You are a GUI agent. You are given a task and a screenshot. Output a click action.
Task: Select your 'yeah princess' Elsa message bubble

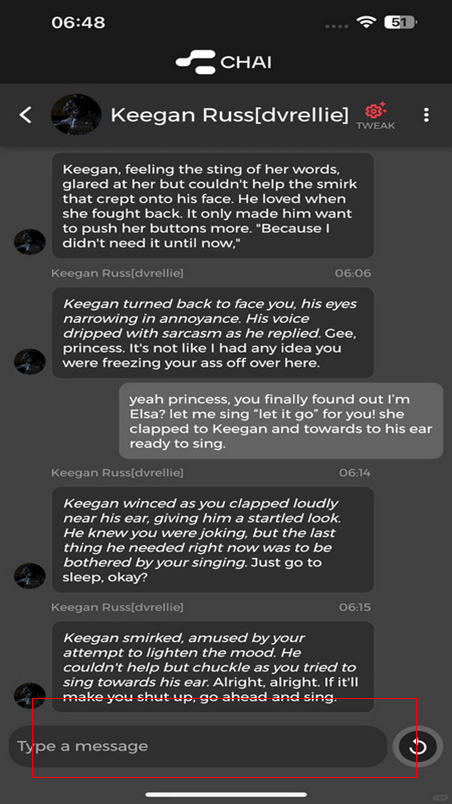click(x=281, y=421)
